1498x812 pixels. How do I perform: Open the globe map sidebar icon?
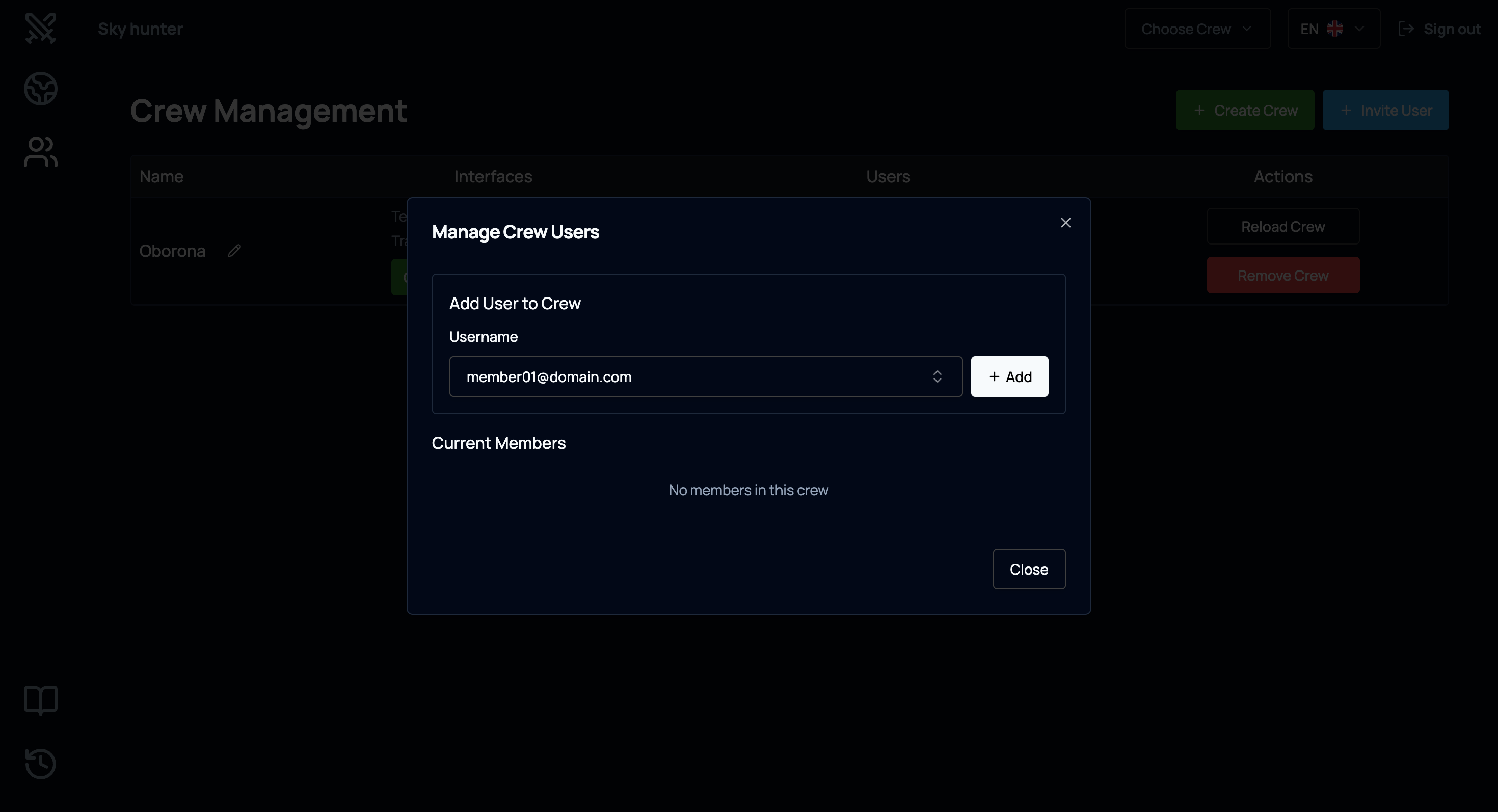tap(41, 89)
